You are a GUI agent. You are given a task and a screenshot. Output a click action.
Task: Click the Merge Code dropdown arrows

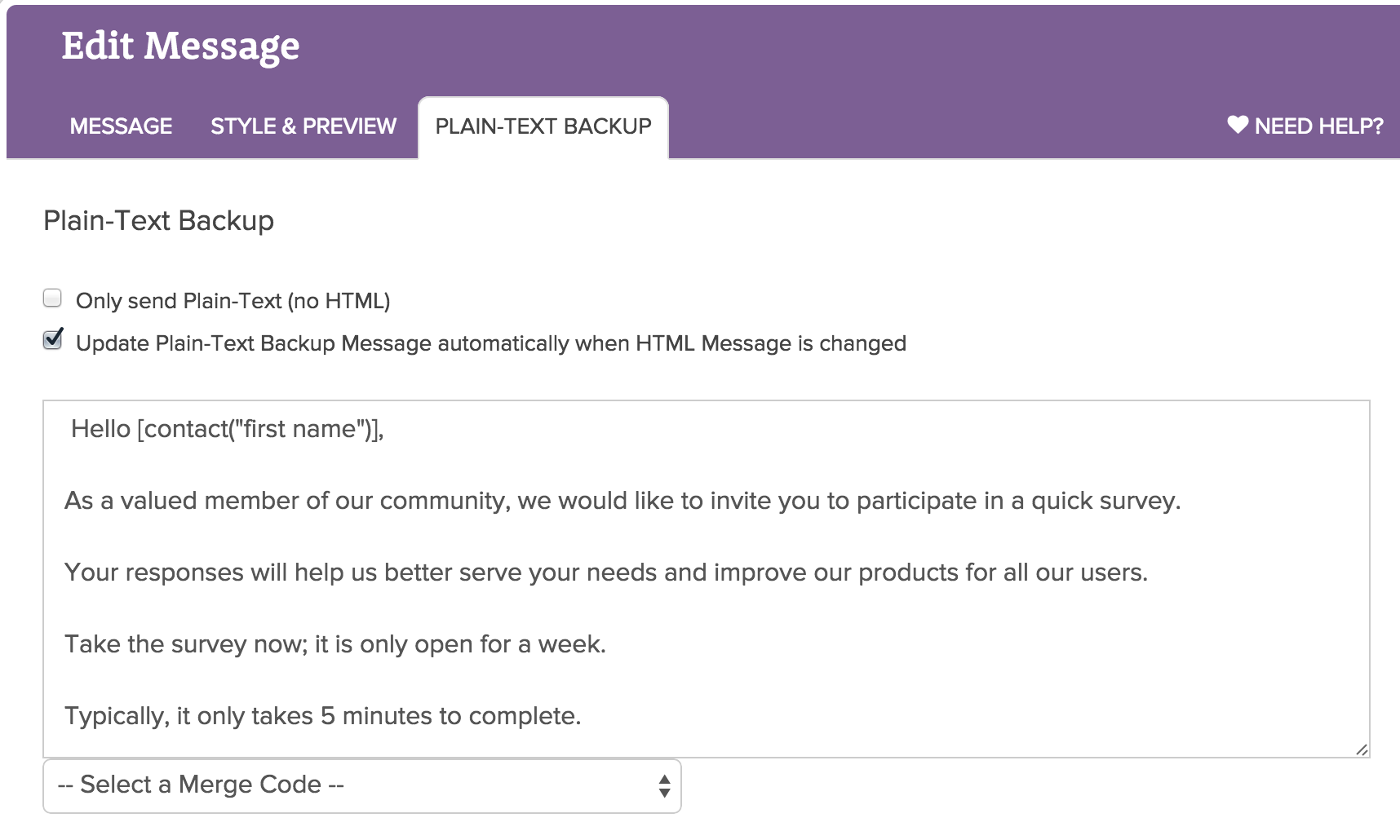(x=664, y=785)
